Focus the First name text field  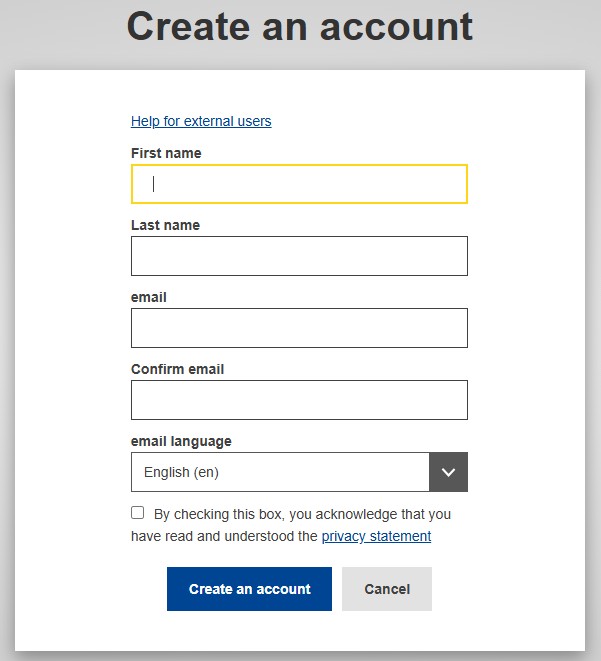pos(299,184)
